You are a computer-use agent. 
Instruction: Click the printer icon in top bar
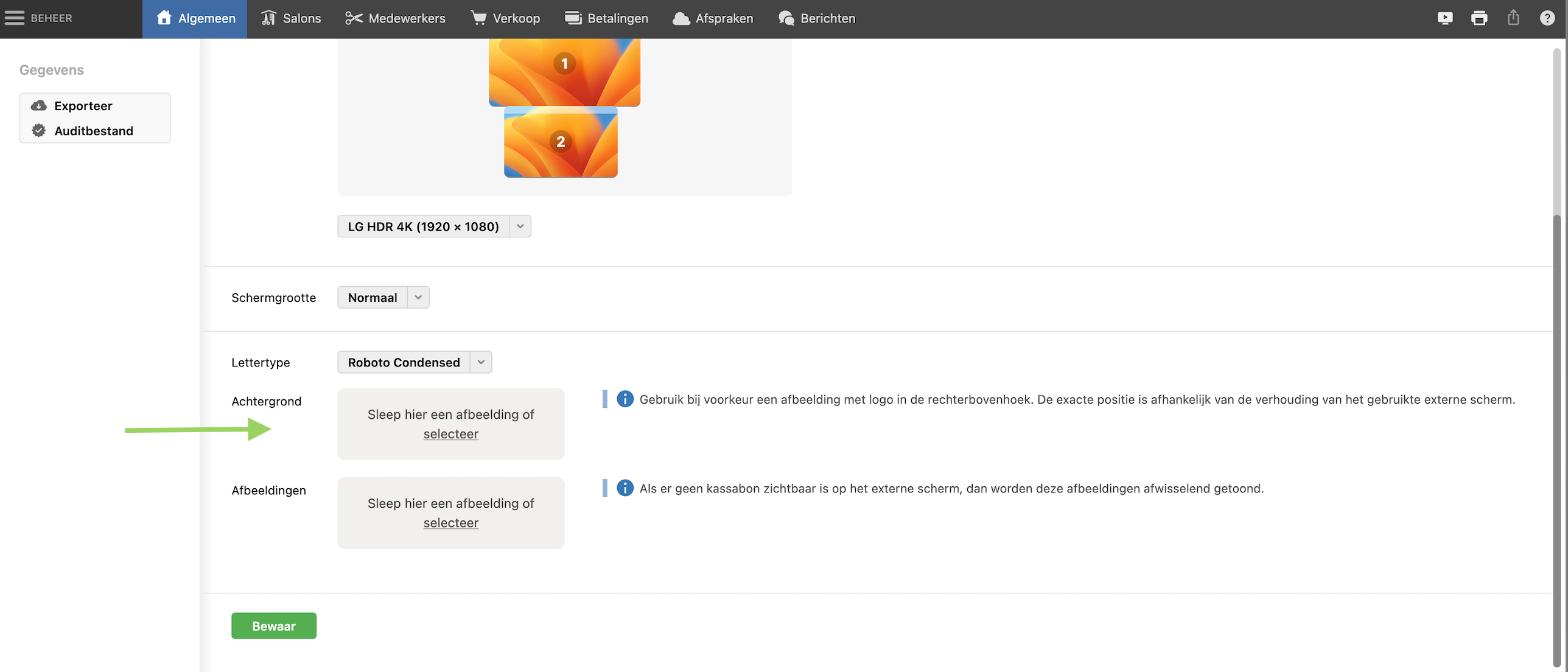click(1479, 18)
